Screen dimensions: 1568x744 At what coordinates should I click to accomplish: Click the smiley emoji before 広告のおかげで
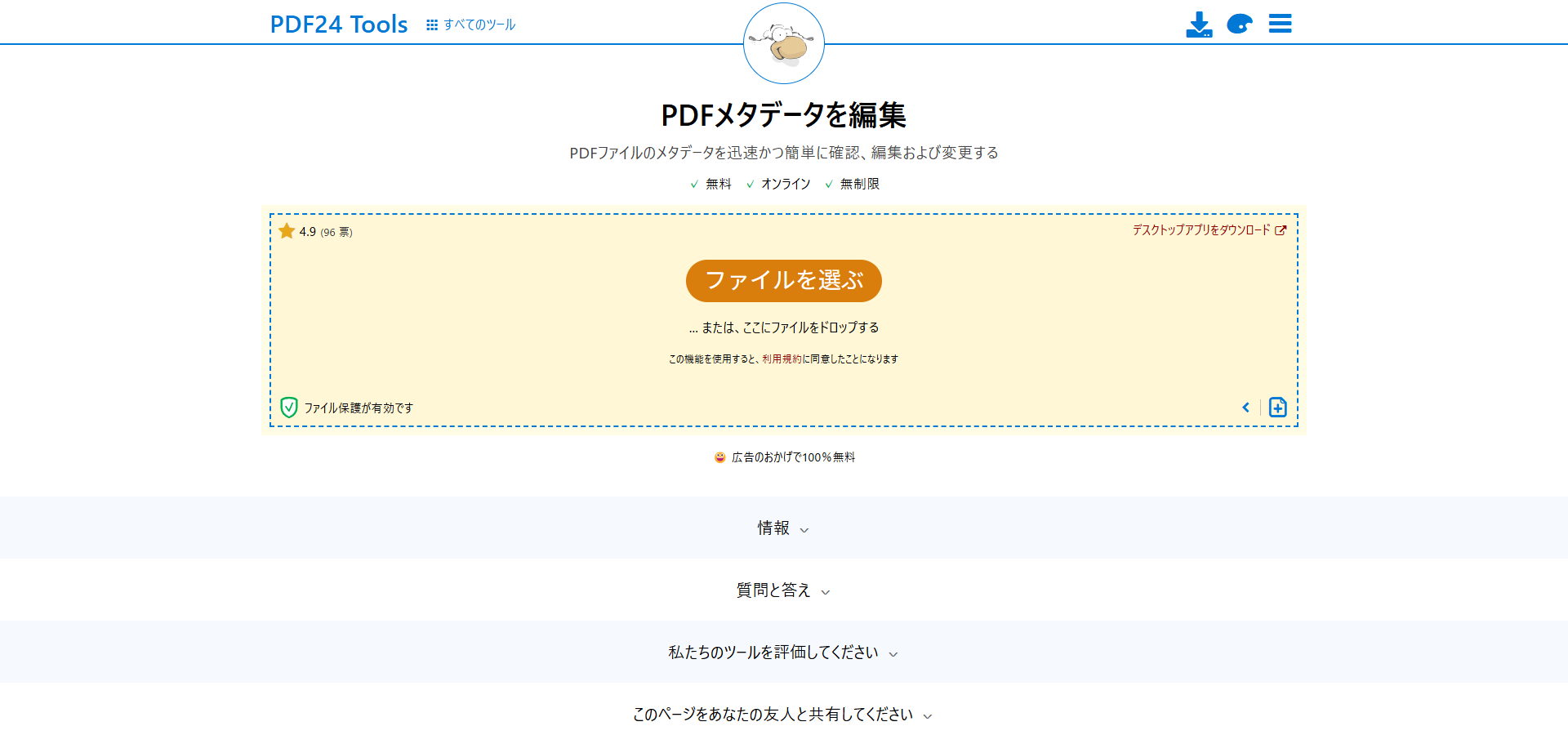click(x=719, y=457)
